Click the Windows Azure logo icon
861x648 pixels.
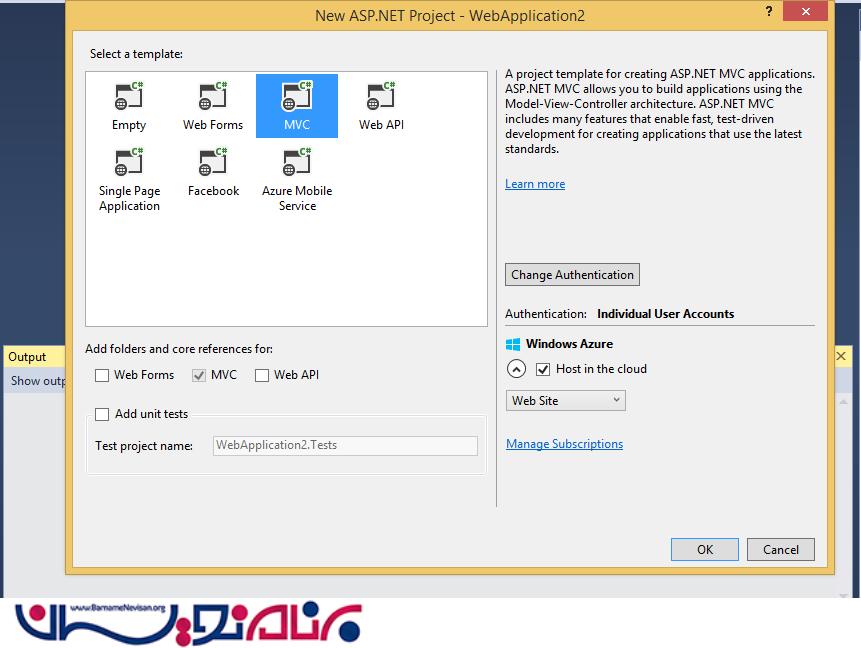click(x=514, y=344)
